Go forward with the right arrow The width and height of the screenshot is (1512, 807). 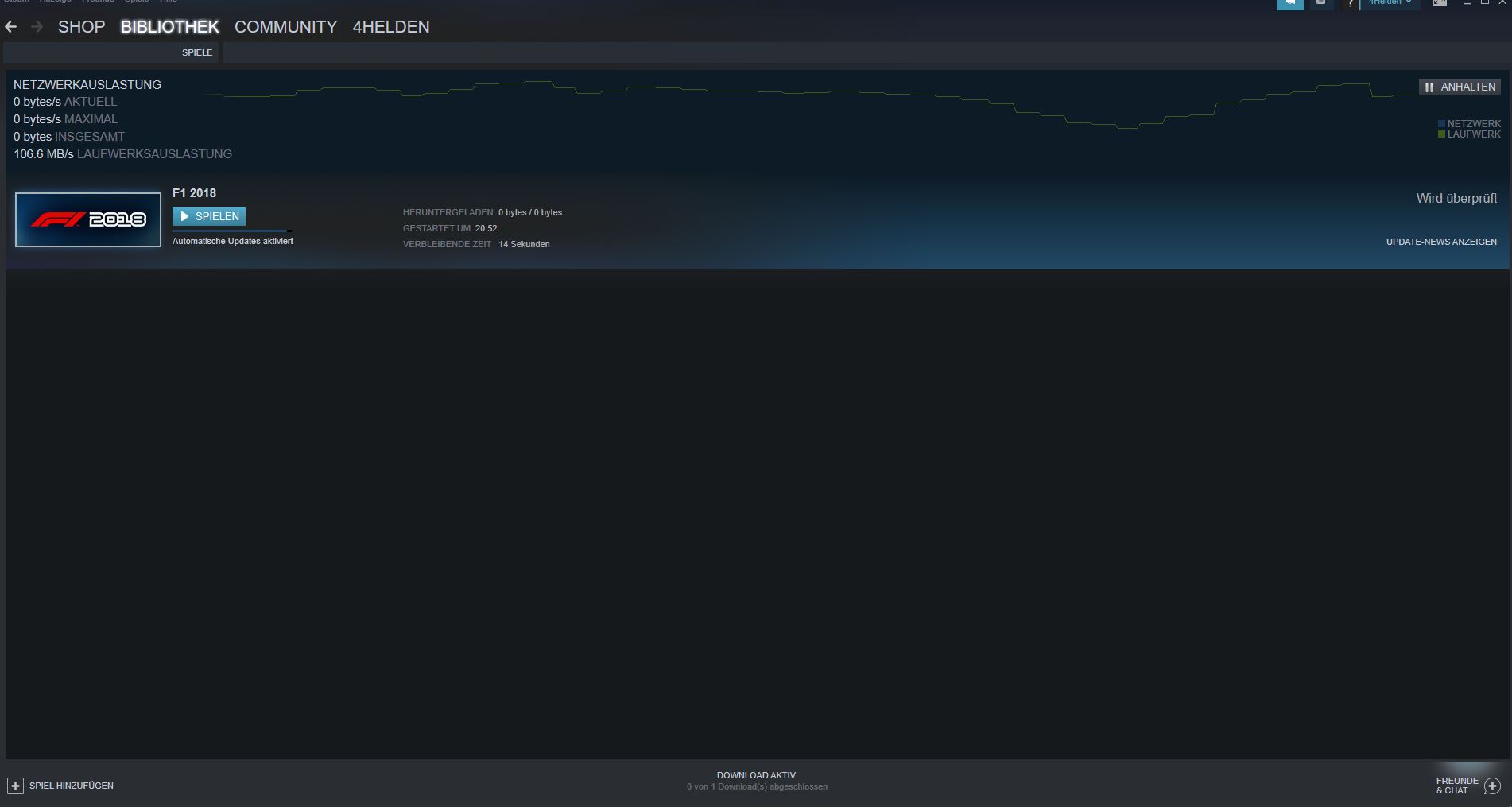click(x=37, y=27)
